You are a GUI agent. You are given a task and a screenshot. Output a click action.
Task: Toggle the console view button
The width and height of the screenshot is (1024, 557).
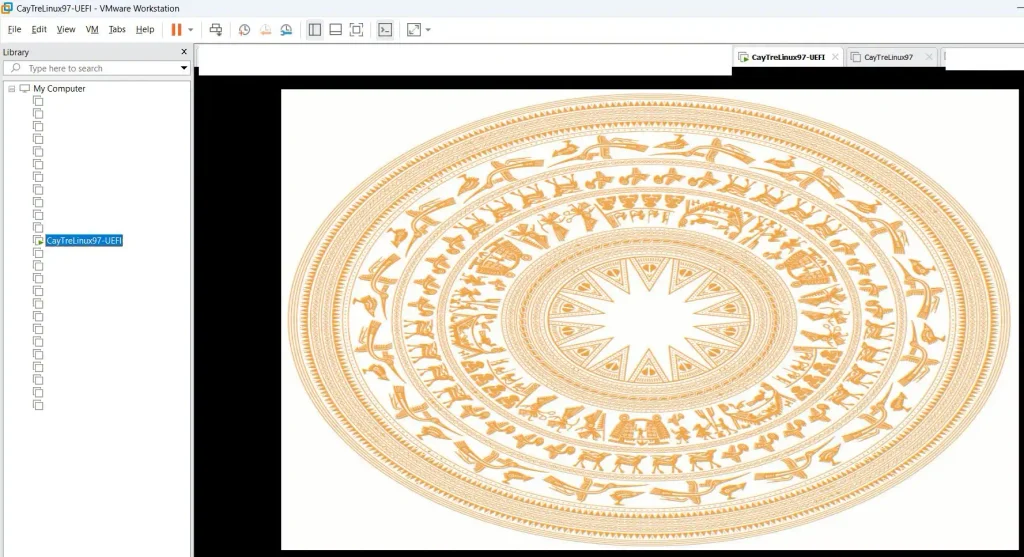(x=385, y=29)
